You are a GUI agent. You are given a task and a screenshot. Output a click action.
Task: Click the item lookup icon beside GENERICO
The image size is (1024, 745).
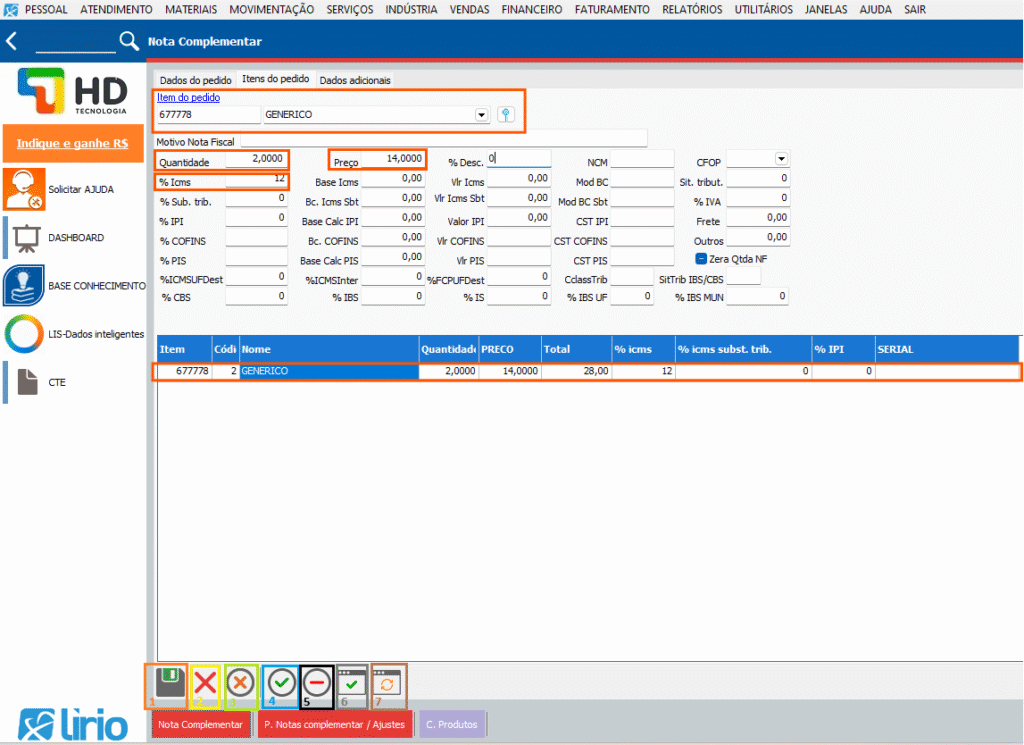[506, 115]
